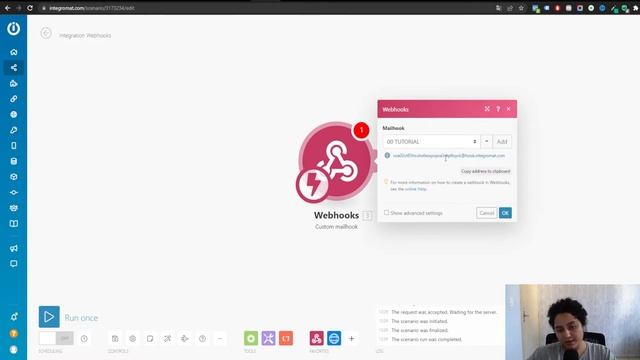Screen dimensions: 640x360
Task: Open Data structures cube icon in sidebar
Action: pyautogui.click(x=13, y=177)
